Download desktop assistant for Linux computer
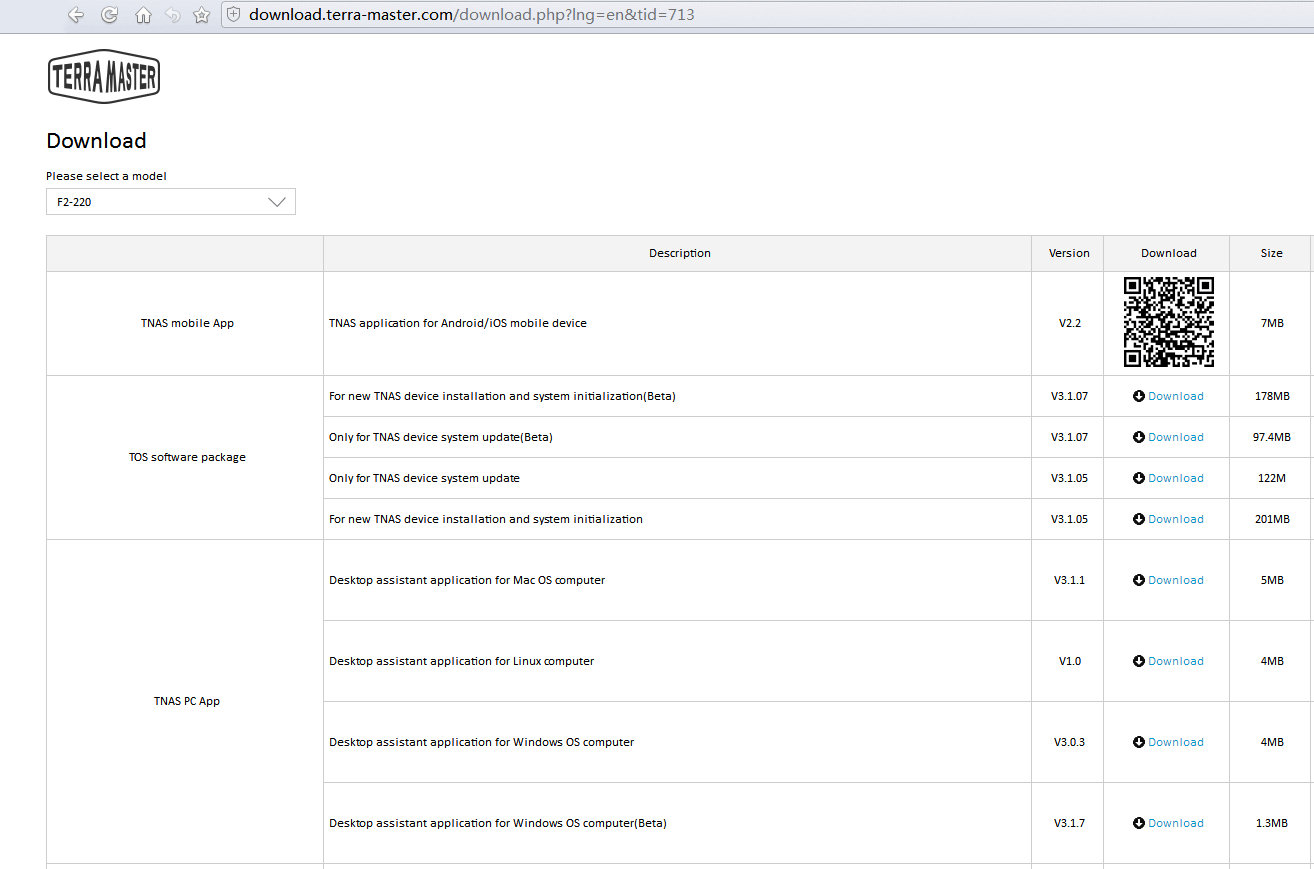This screenshot has width=1314, height=869. click(x=1175, y=662)
